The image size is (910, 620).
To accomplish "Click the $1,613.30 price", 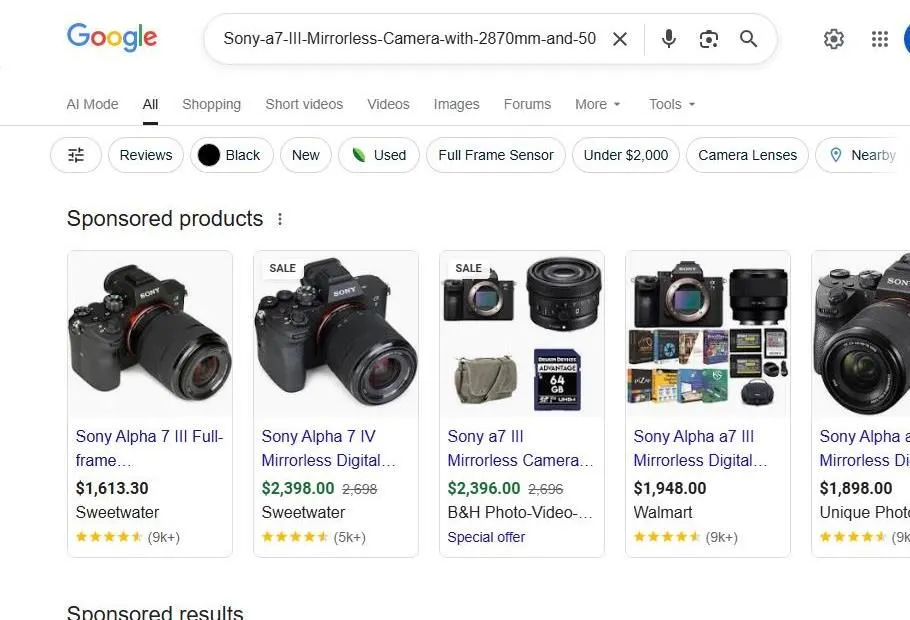I will tap(112, 488).
